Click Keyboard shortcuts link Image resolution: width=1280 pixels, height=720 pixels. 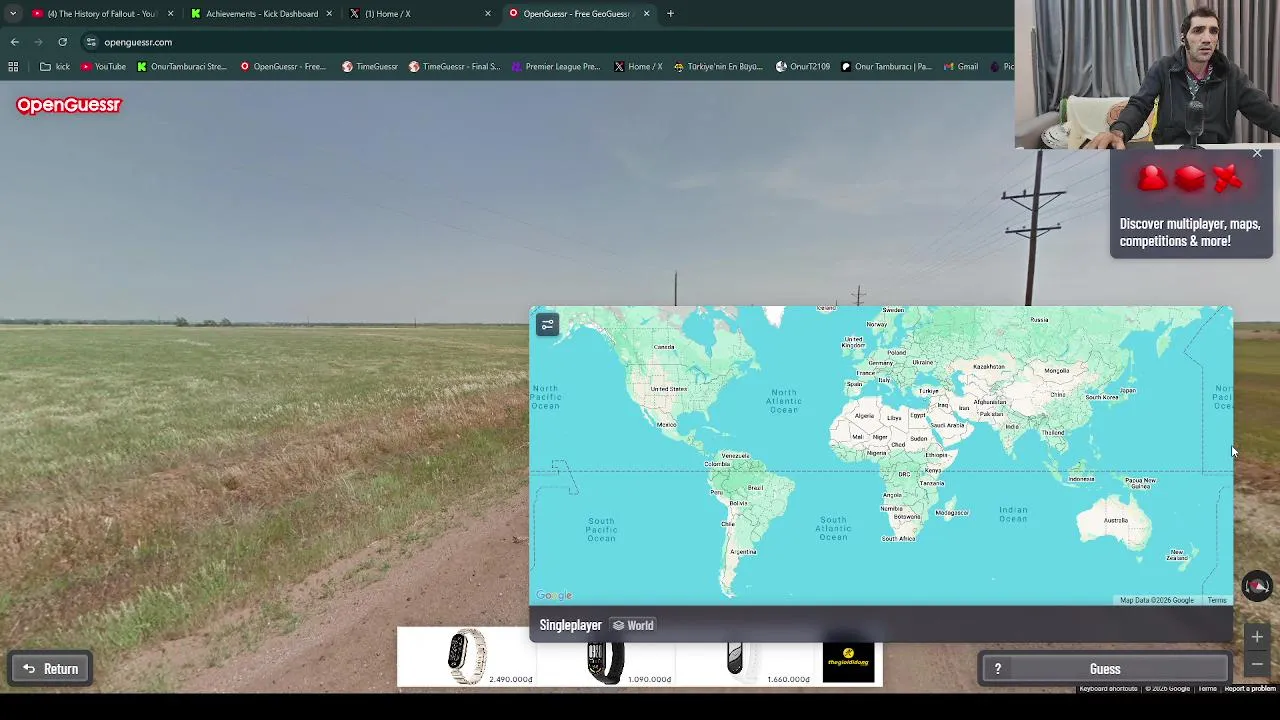click(x=1108, y=688)
